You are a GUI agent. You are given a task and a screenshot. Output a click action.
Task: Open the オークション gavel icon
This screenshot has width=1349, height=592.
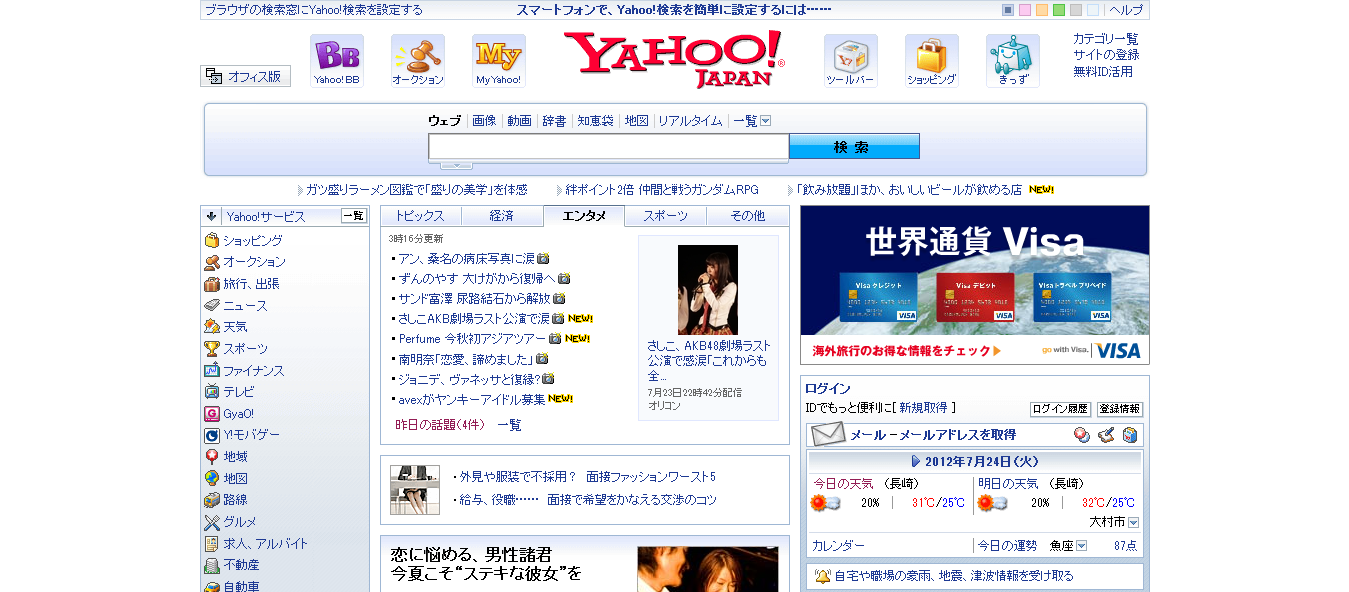418,61
